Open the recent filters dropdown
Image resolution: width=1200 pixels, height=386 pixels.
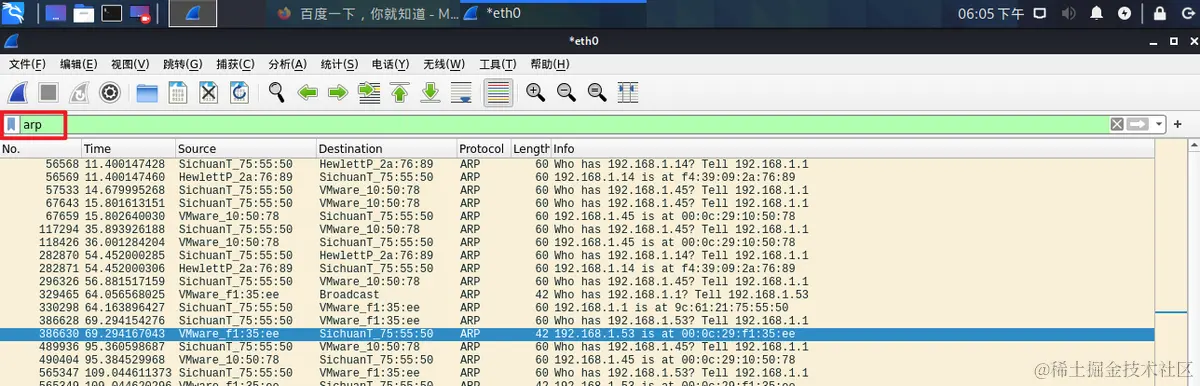pos(1159,124)
